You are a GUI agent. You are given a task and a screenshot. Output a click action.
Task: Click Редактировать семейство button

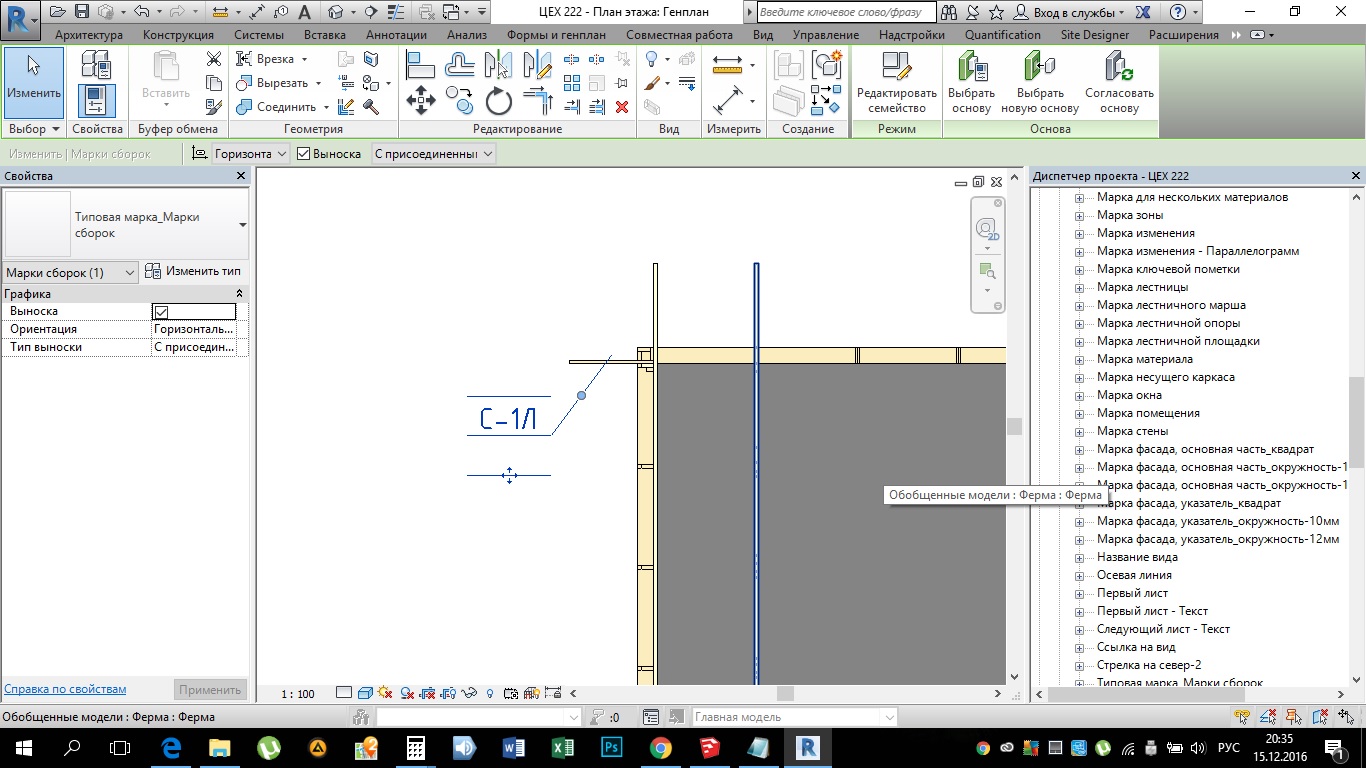(x=896, y=83)
